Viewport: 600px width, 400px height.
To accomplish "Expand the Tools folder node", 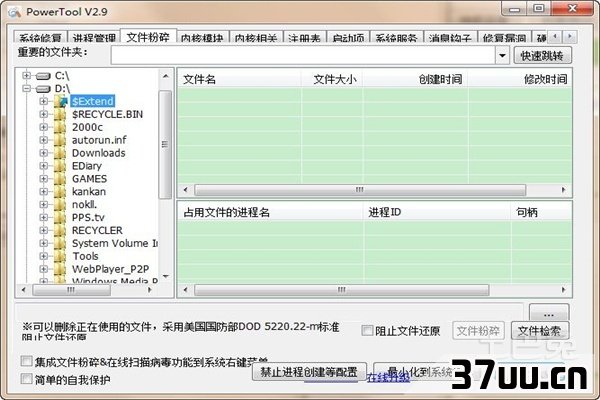I will tap(44, 256).
